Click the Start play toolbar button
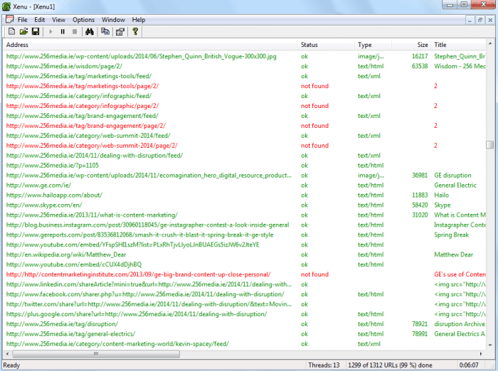 51,32
